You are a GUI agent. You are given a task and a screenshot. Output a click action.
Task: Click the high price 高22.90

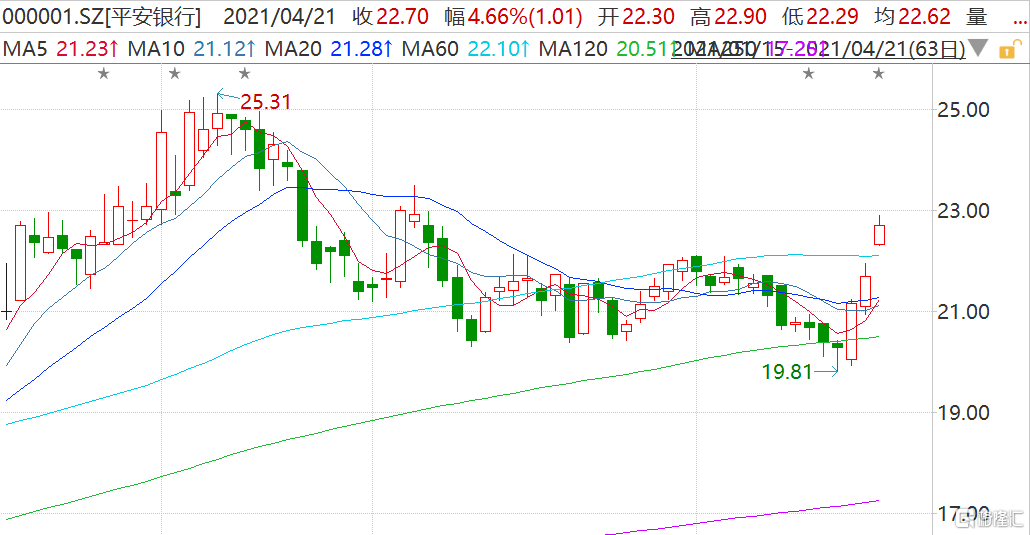click(x=728, y=16)
